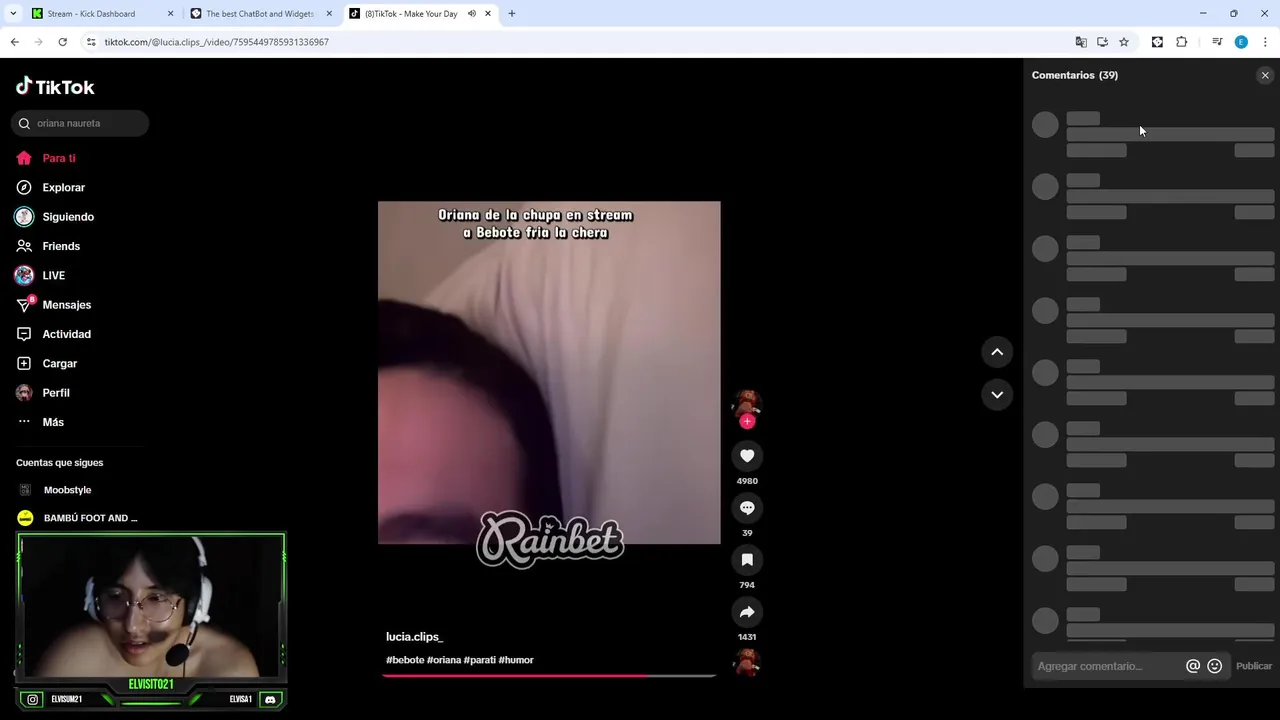Click the address bar URL
1280x720 pixels.
[217, 42]
